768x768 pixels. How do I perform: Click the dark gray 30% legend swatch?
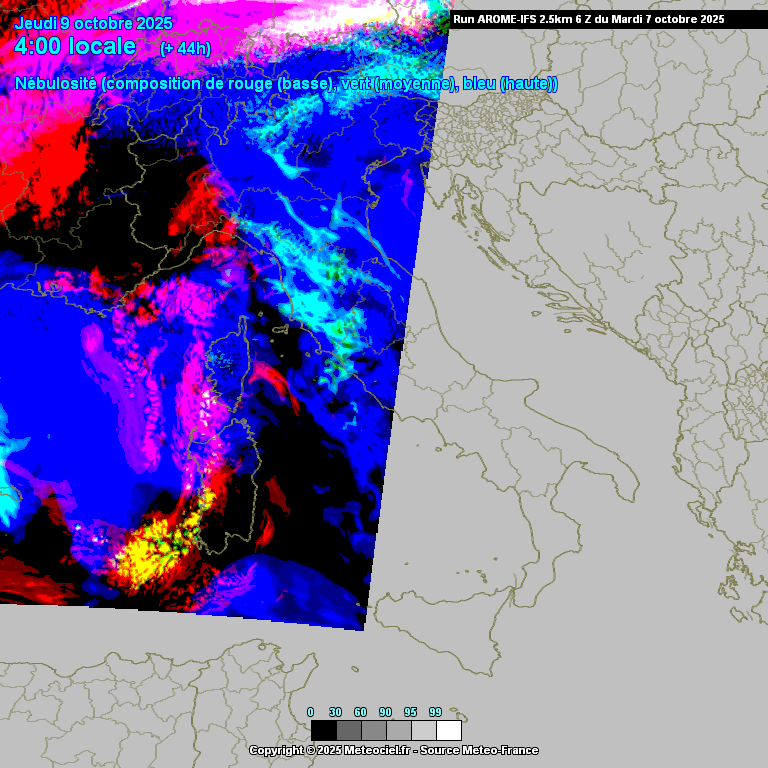click(x=349, y=730)
